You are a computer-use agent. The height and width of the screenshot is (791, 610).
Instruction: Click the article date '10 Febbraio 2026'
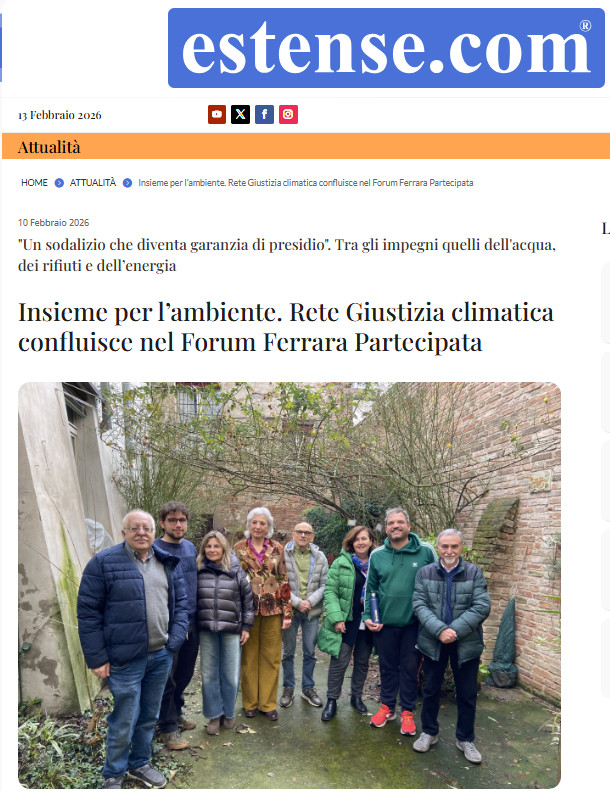(53, 222)
